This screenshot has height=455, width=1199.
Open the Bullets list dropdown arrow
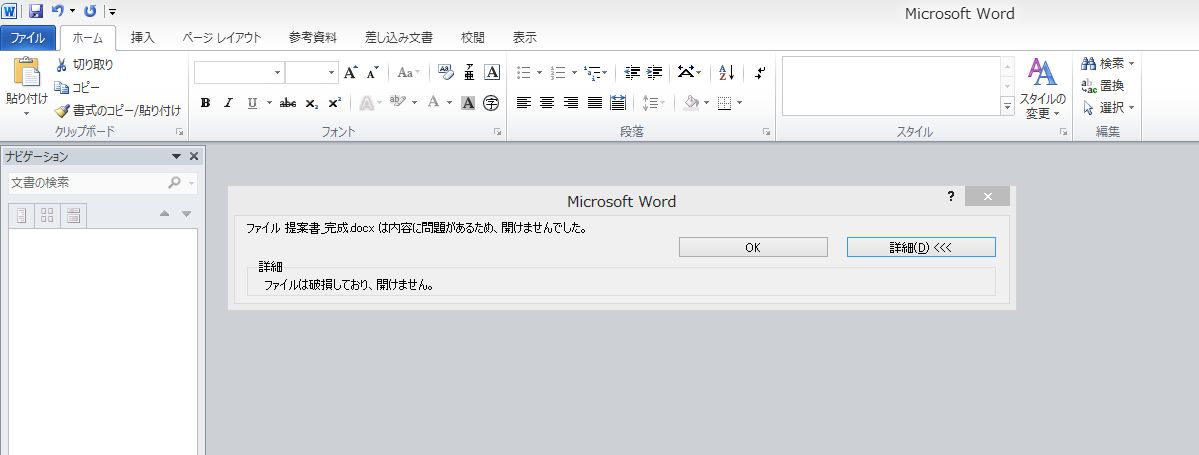pos(539,73)
